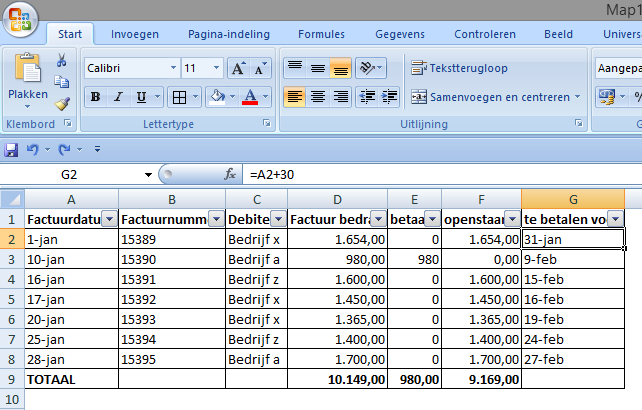The image size is (642, 410).
Task: Open Gegevens tab
Action: click(x=400, y=34)
